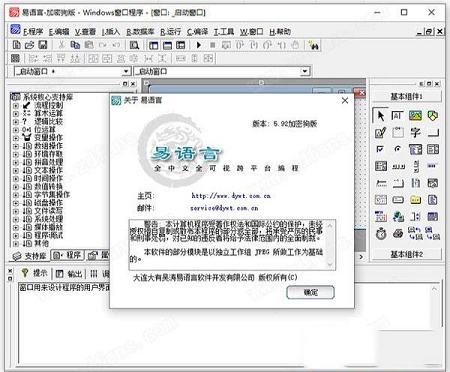
Task: Click the Copy toolbar icon
Action: [75, 45]
